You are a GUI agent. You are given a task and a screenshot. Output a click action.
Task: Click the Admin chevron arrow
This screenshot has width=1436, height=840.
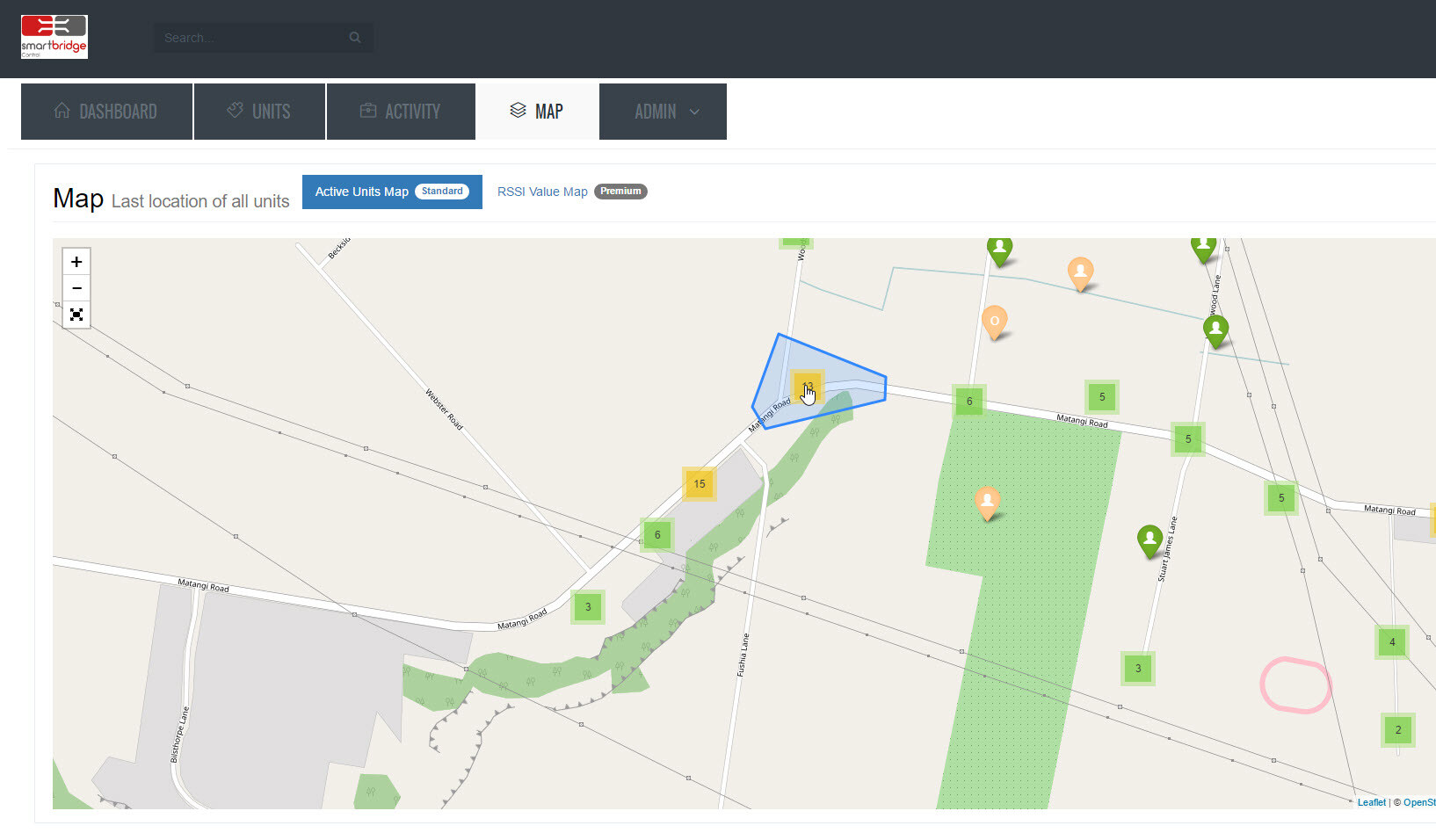pos(695,112)
